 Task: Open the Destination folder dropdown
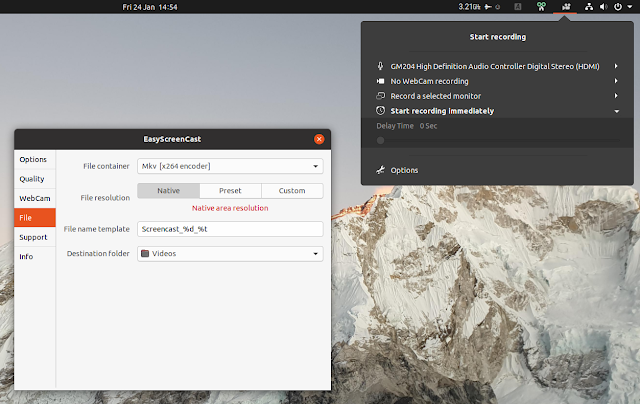pyautogui.click(x=230, y=254)
